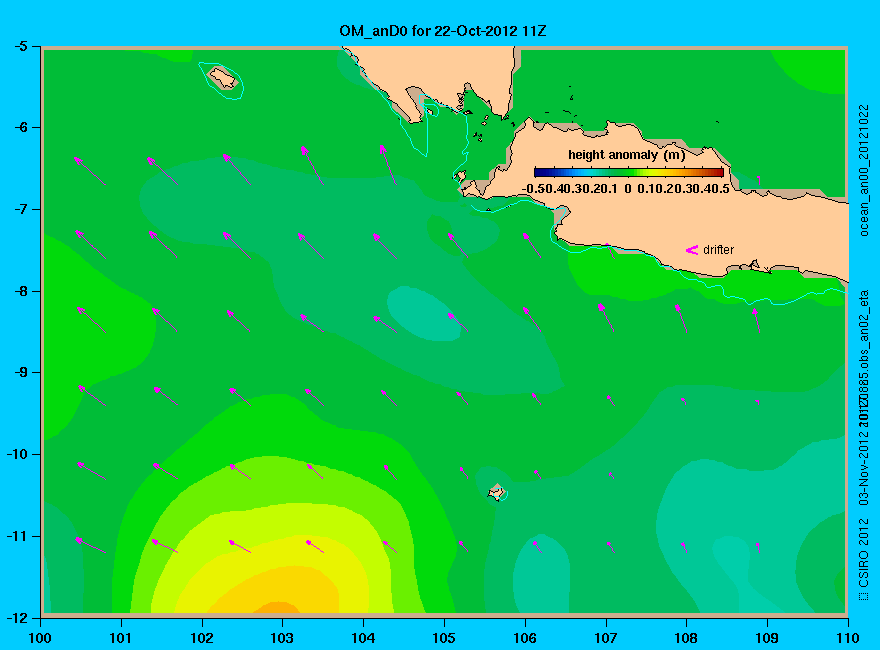Click the x-axis label '101'
The image size is (880, 650).
coord(121,638)
